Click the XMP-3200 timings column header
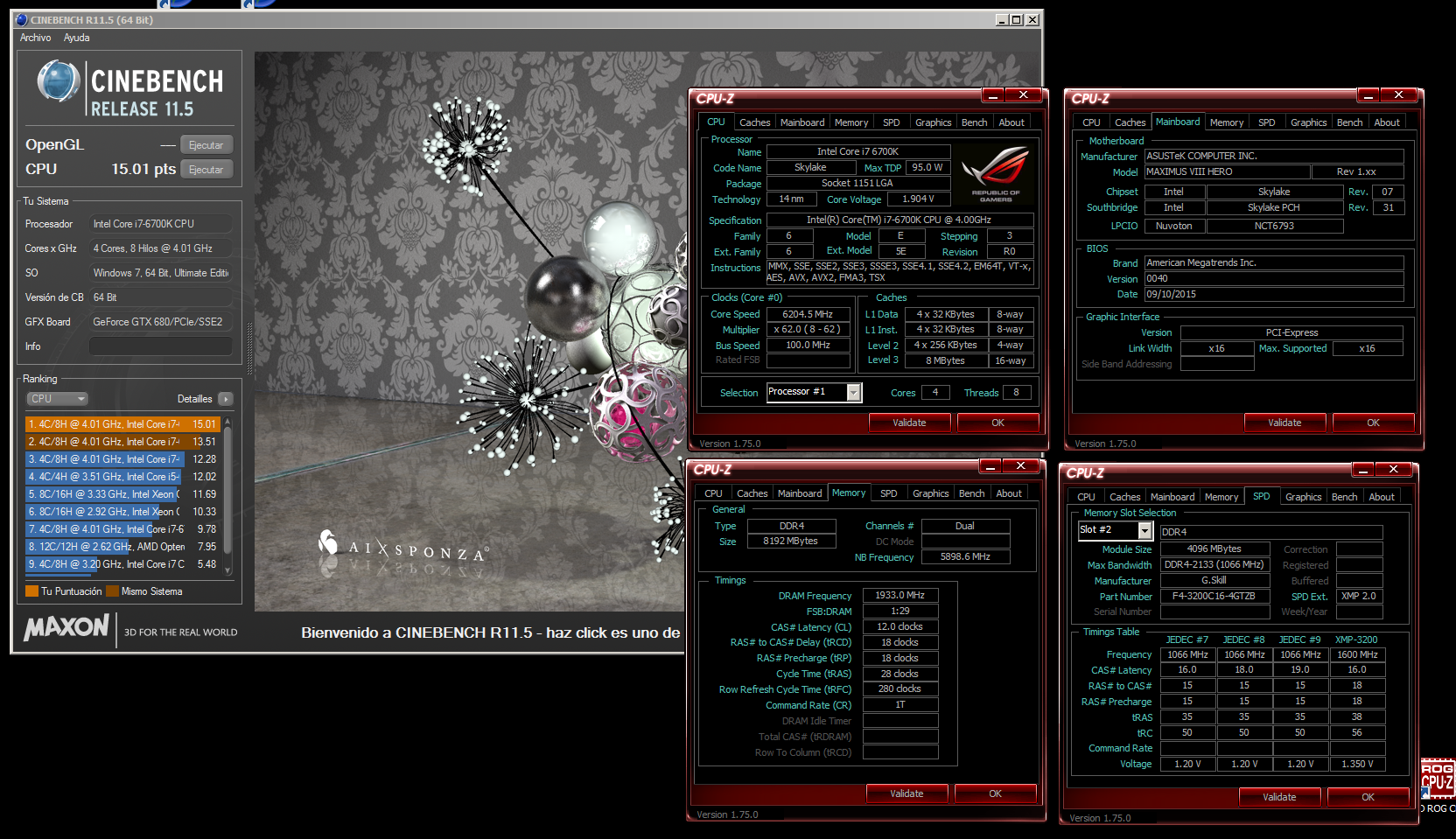The height and width of the screenshot is (839, 1456). tap(1356, 640)
